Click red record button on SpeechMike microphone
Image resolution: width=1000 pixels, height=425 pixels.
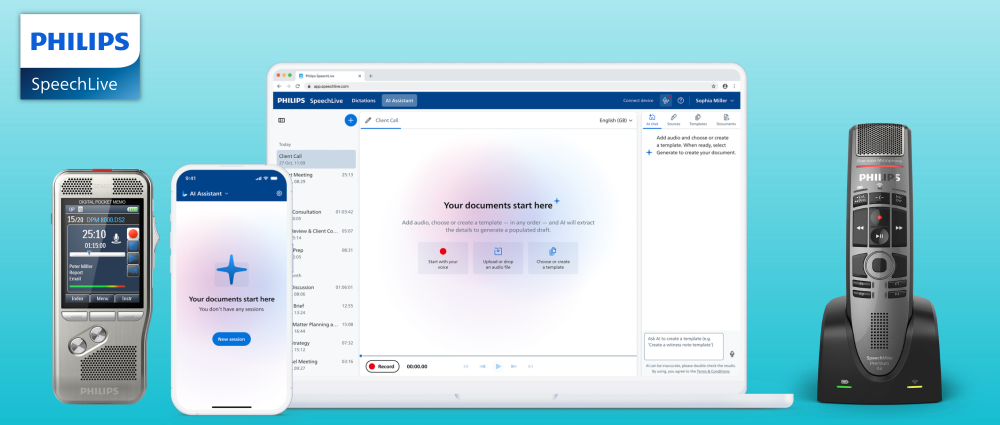tap(879, 216)
